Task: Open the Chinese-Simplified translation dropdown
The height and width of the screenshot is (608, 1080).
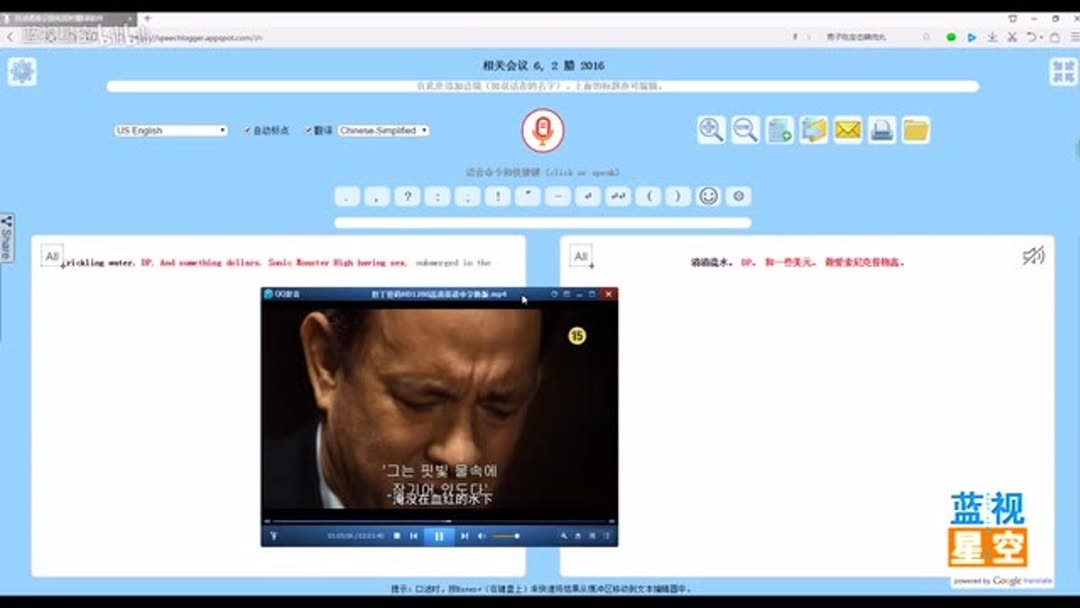Action: click(382, 130)
